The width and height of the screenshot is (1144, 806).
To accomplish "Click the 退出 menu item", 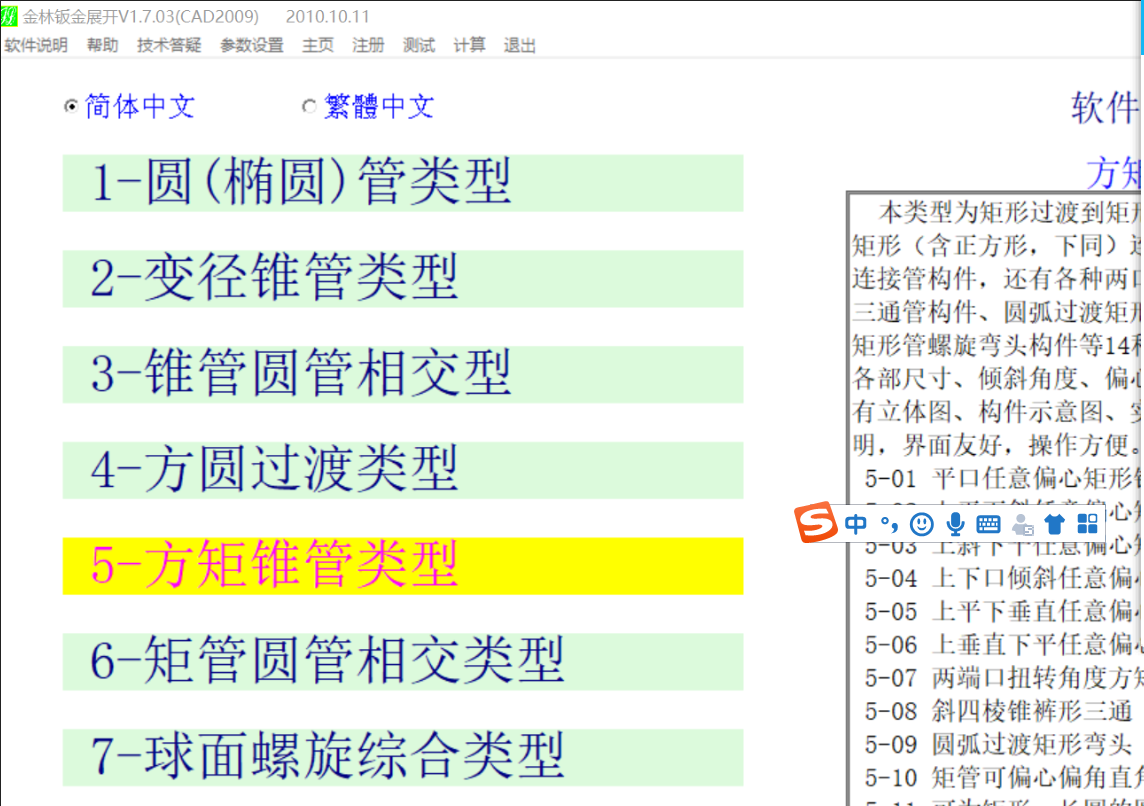I will 519,45.
